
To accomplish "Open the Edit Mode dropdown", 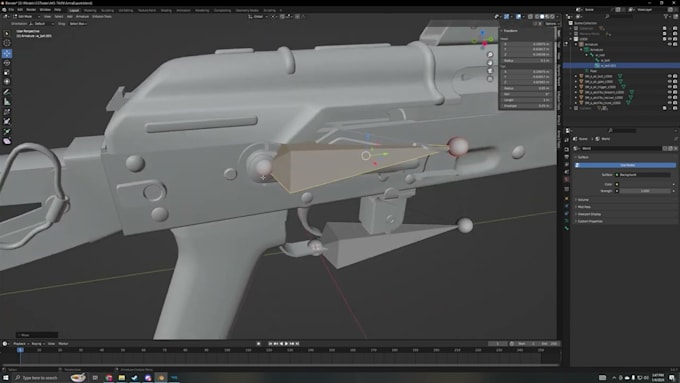I will [25, 16].
